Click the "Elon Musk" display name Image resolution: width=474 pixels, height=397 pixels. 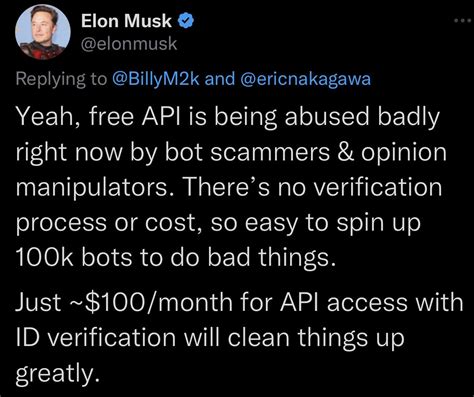126,21
